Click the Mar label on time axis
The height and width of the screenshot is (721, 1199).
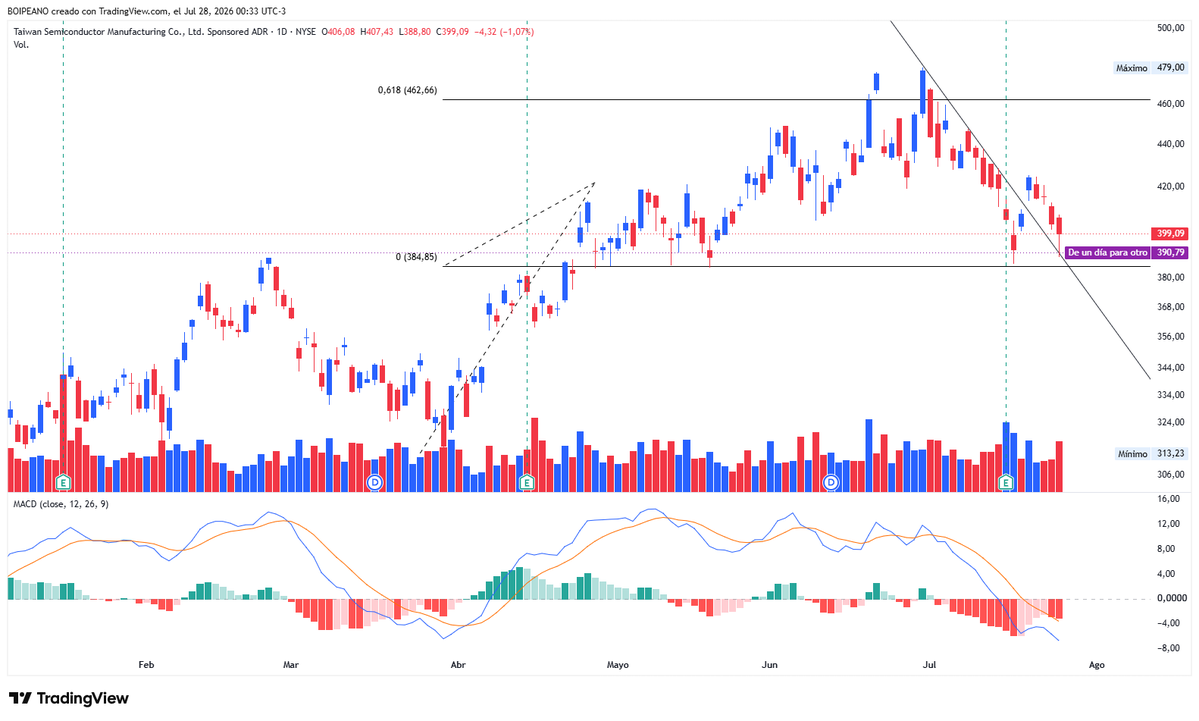(291, 665)
